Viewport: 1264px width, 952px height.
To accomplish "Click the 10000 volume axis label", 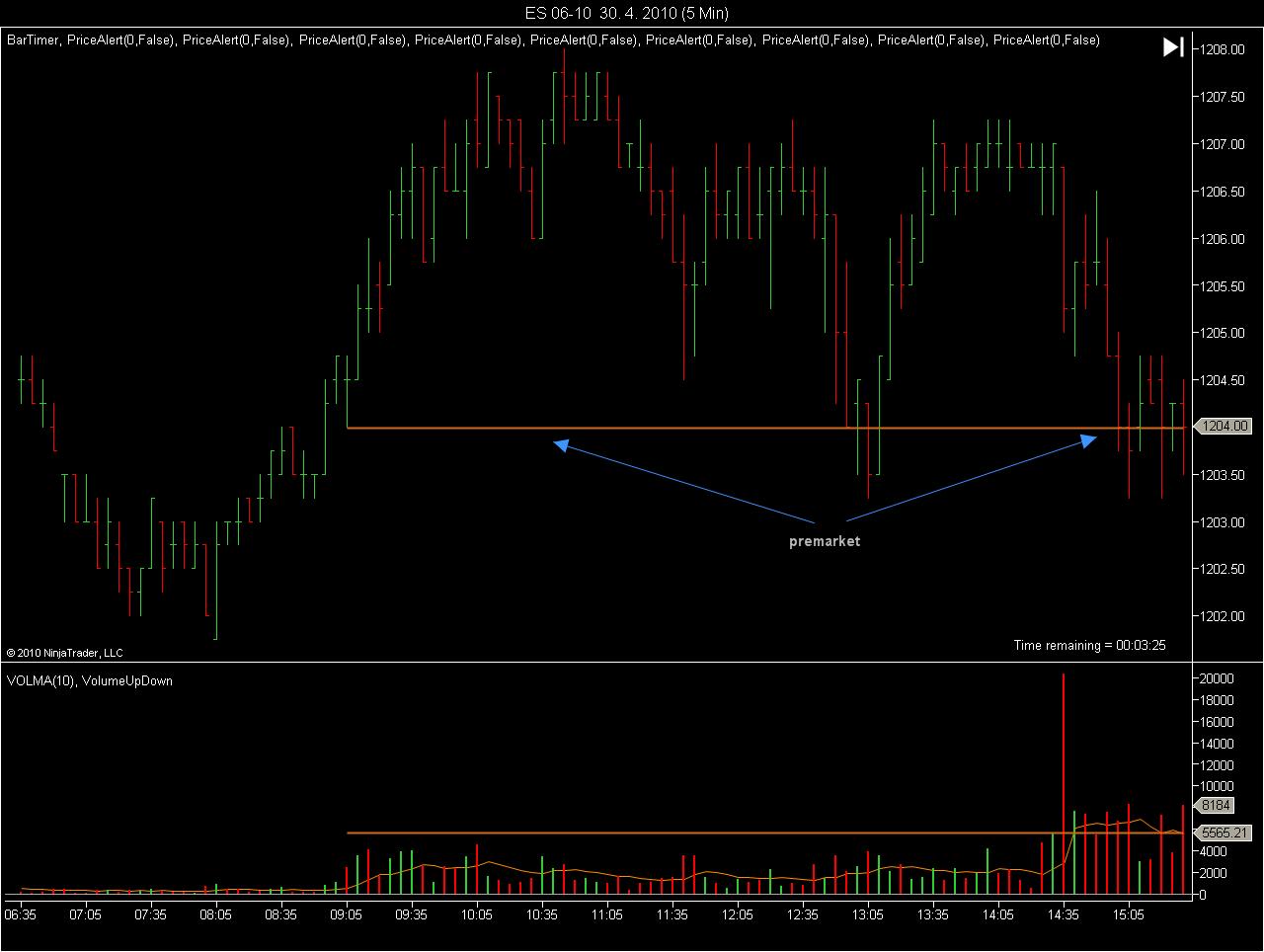I will coord(1217,787).
